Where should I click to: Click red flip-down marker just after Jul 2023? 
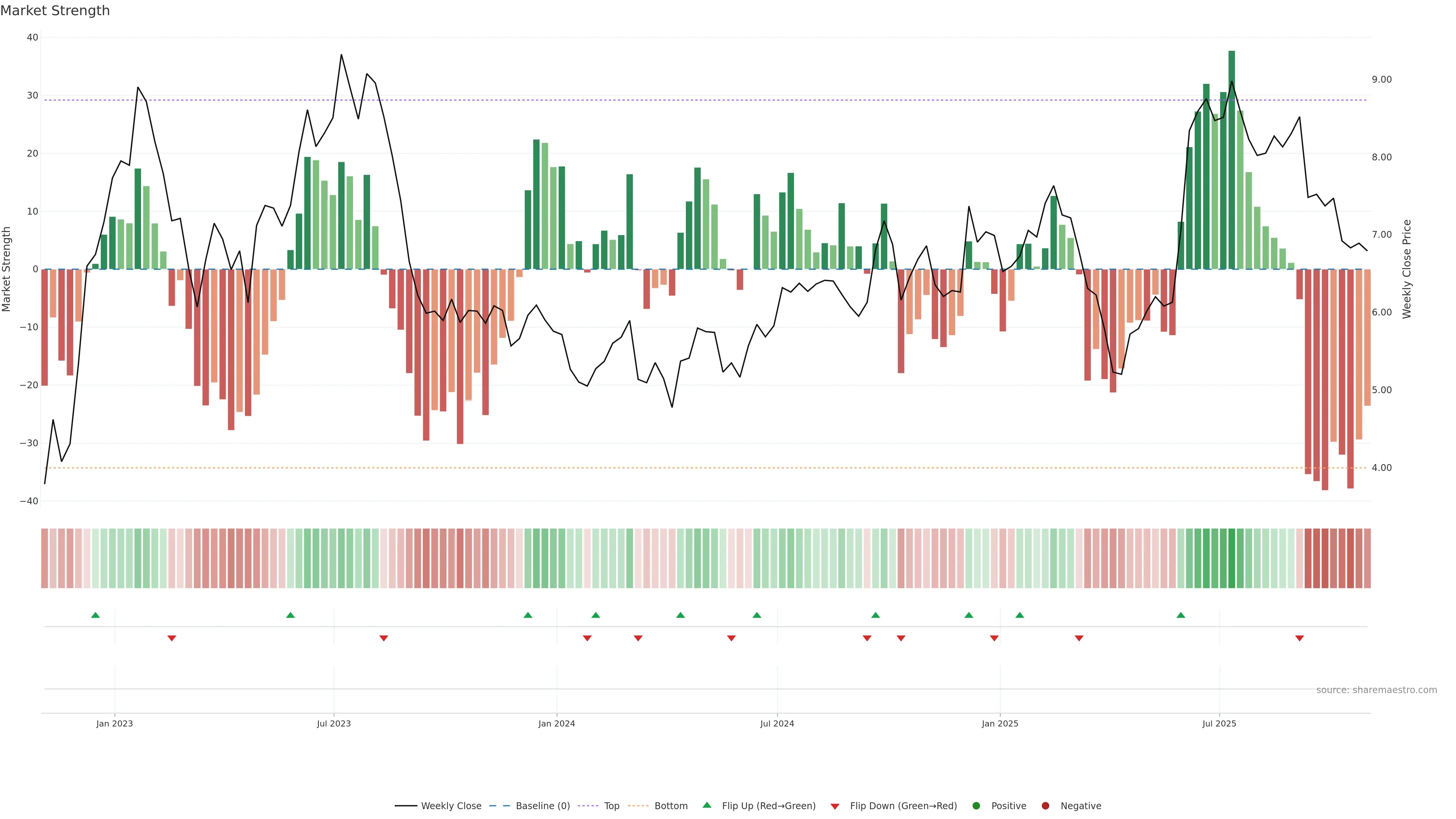pyautogui.click(x=384, y=638)
